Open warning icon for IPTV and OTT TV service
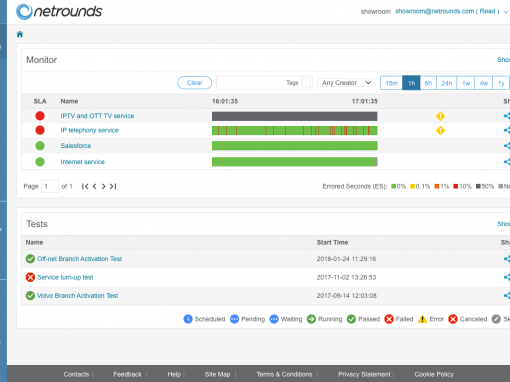 click(440, 116)
